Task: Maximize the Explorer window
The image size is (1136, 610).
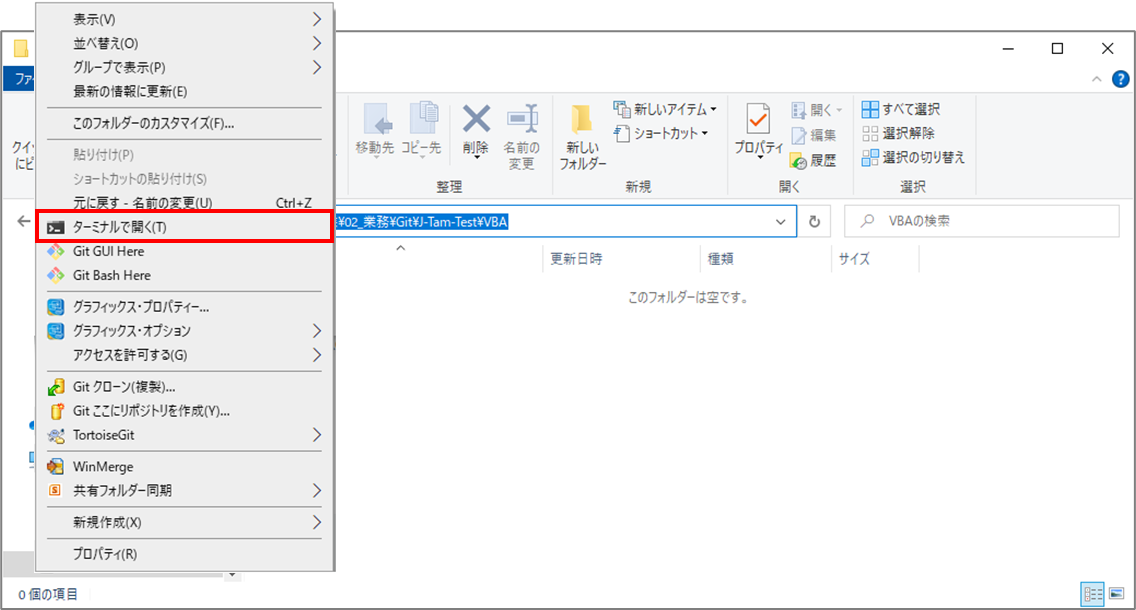Action: (x=1057, y=49)
